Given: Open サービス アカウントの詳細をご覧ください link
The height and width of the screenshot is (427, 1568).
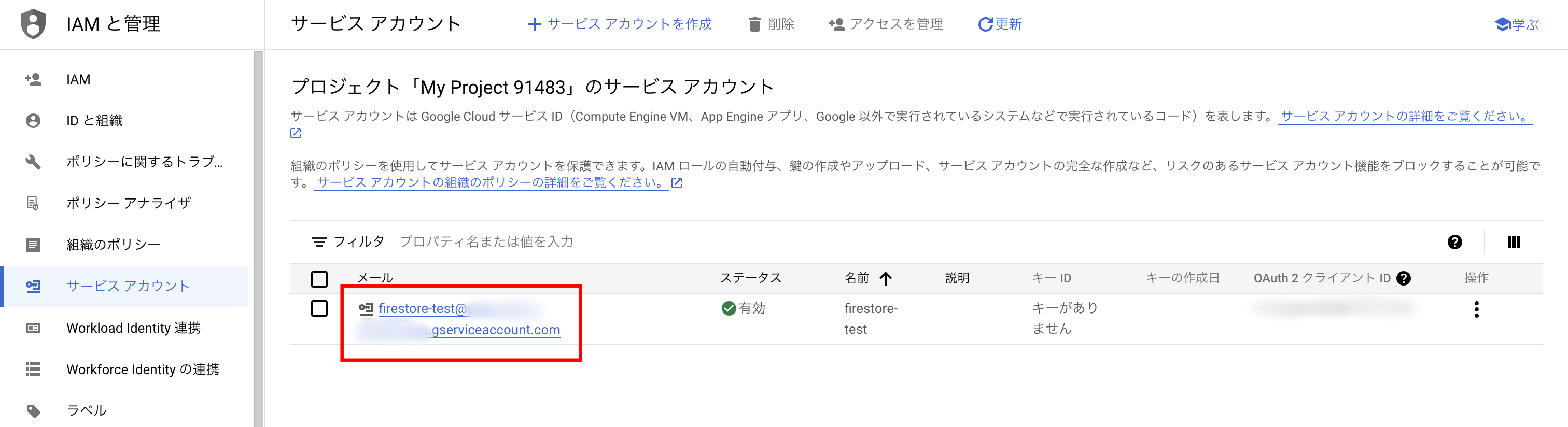Looking at the screenshot, I should pyautogui.click(x=1405, y=116).
